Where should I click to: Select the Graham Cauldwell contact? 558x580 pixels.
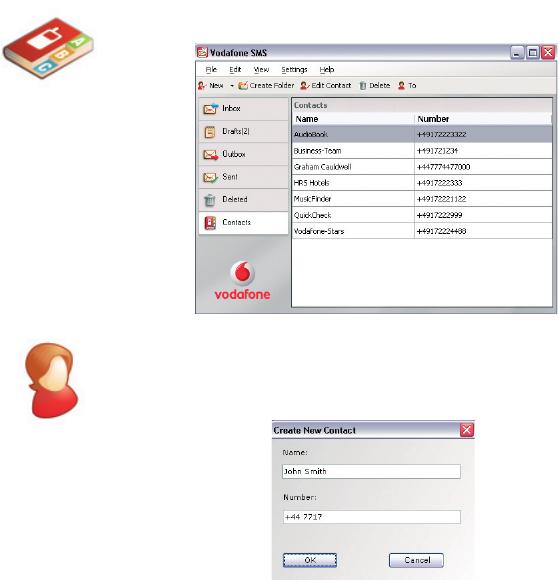422,167
